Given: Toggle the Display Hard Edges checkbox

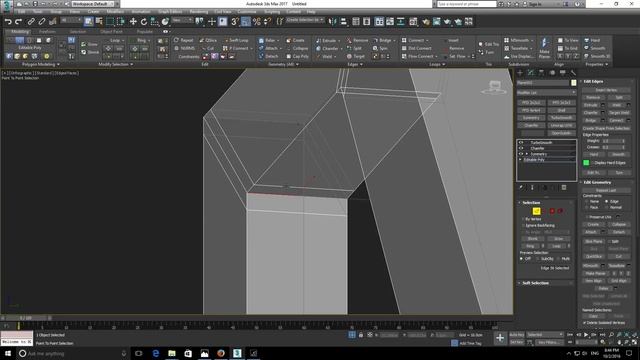Looking at the screenshot, I should (x=592, y=163).
